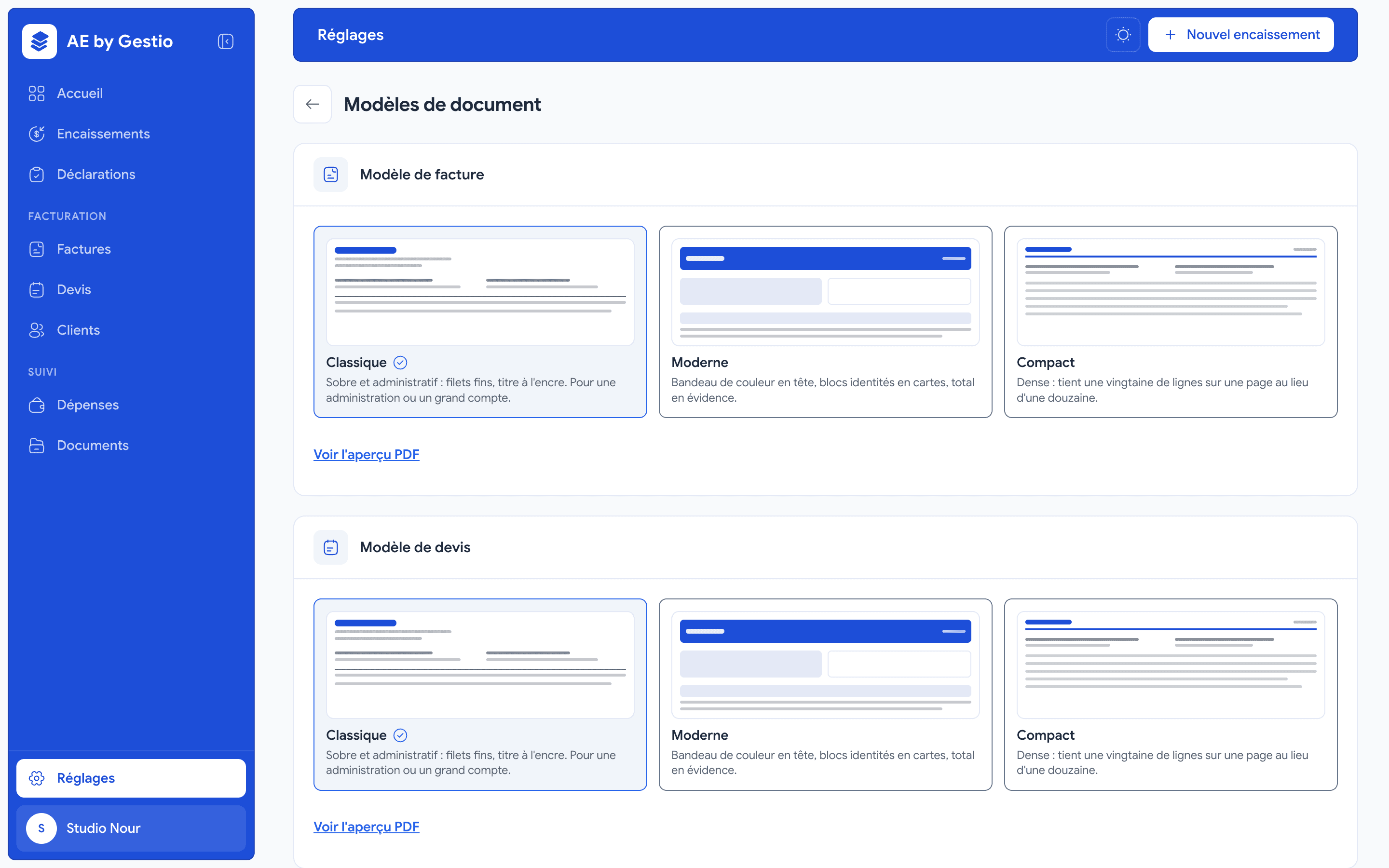Click the back arrow next to Modèles de document
Viewport: 1389px width, 868px height.
pyautogui.click(x=312, y=104)
